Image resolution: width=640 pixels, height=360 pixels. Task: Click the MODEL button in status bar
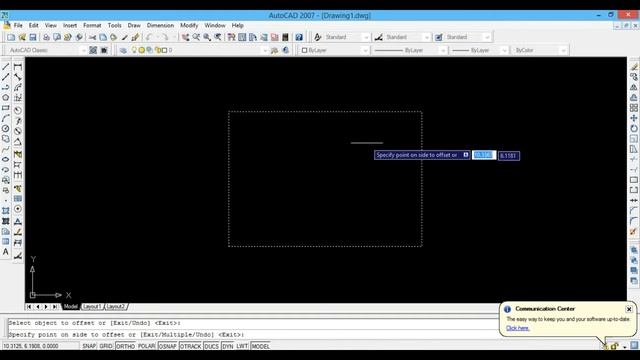(260, 346)
